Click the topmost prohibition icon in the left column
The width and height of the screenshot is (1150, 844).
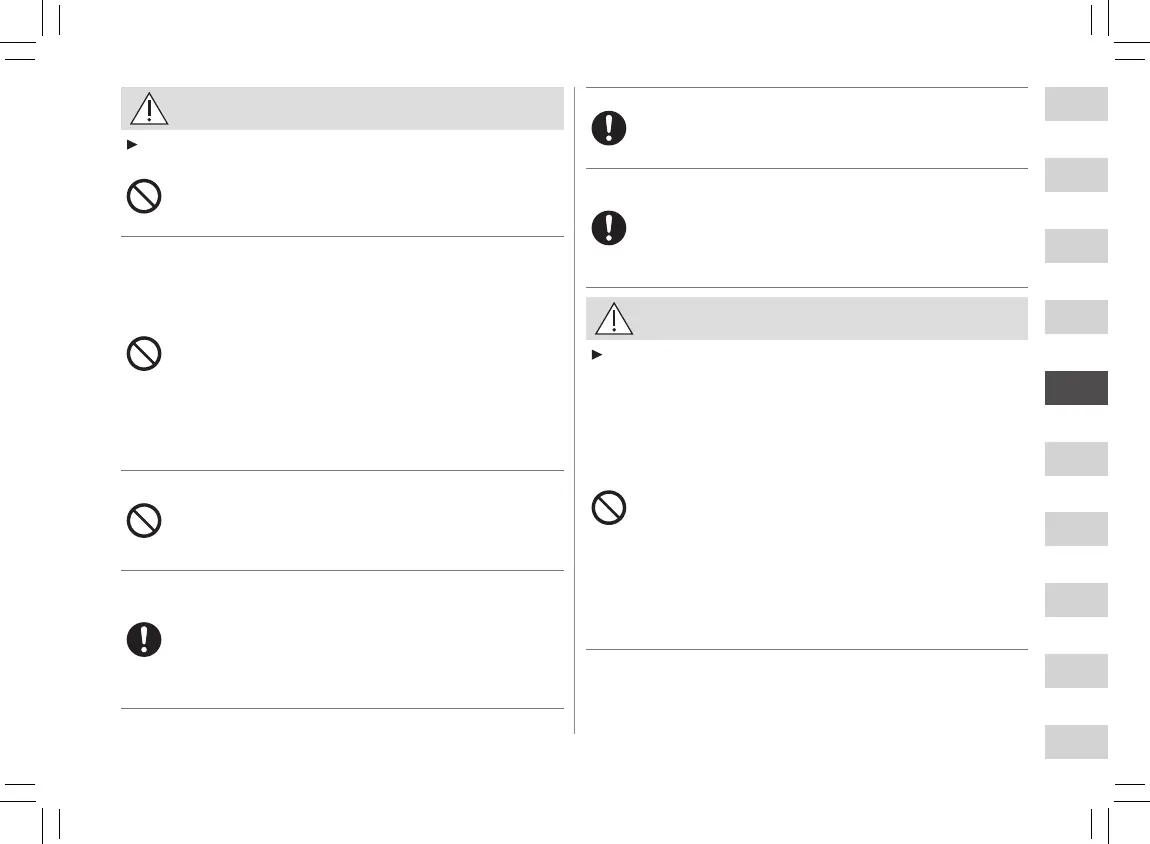click(x=145, y=196)
